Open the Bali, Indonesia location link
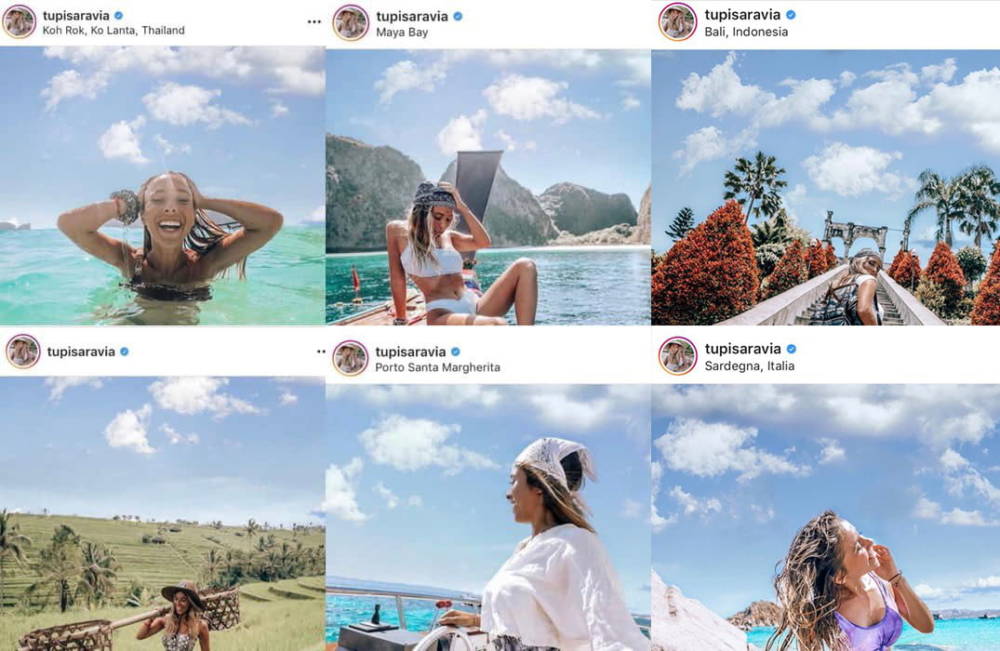This screenshot has height=651, width=1000. point(746,31)
